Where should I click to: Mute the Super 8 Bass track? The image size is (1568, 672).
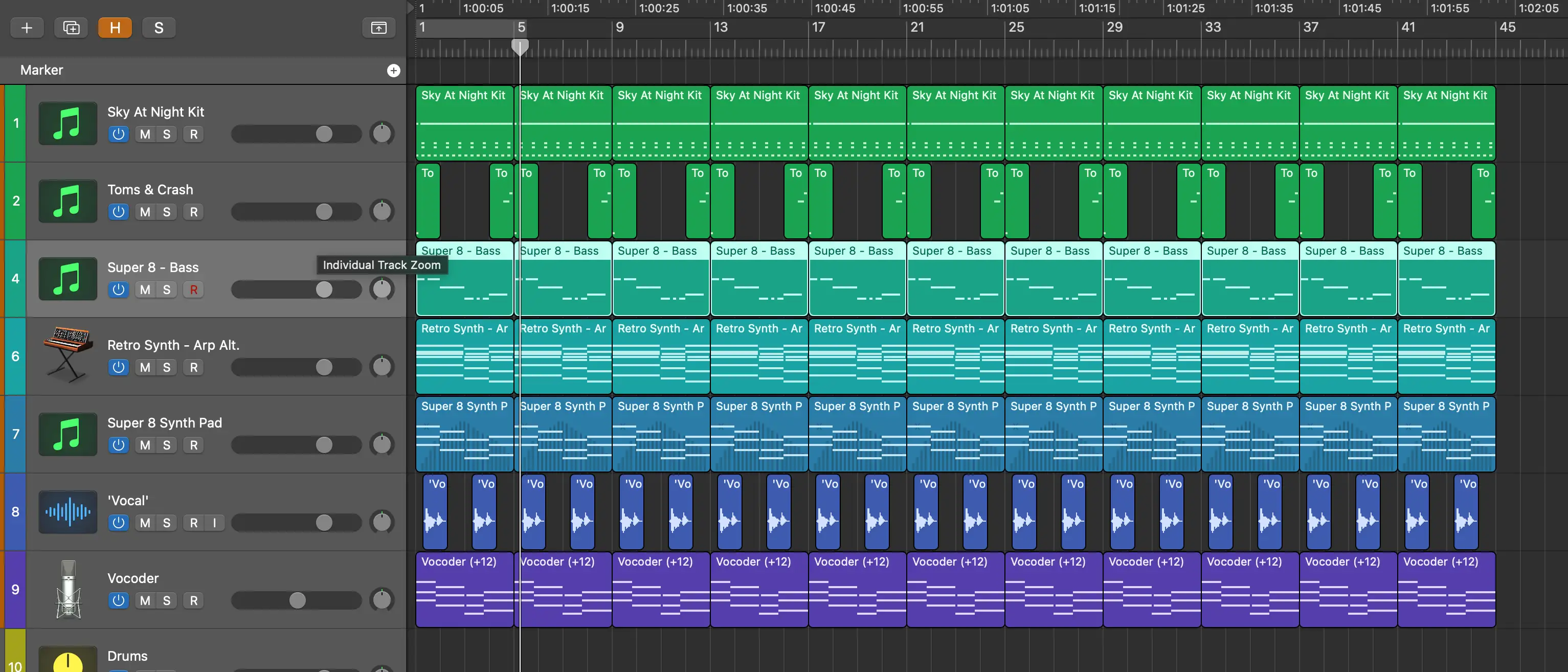145,289
